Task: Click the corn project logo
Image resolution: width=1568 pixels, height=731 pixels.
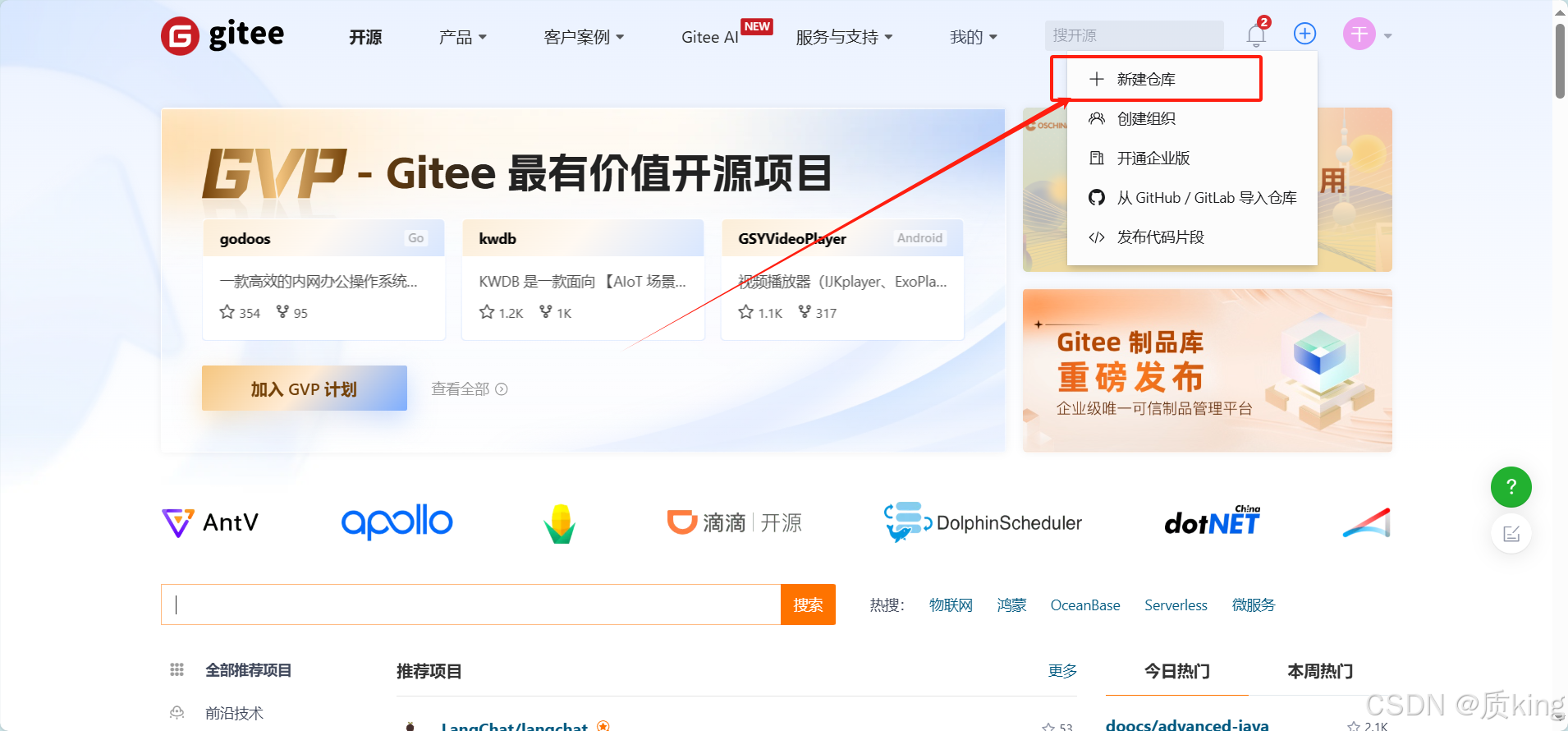Action: coord(560,523)
